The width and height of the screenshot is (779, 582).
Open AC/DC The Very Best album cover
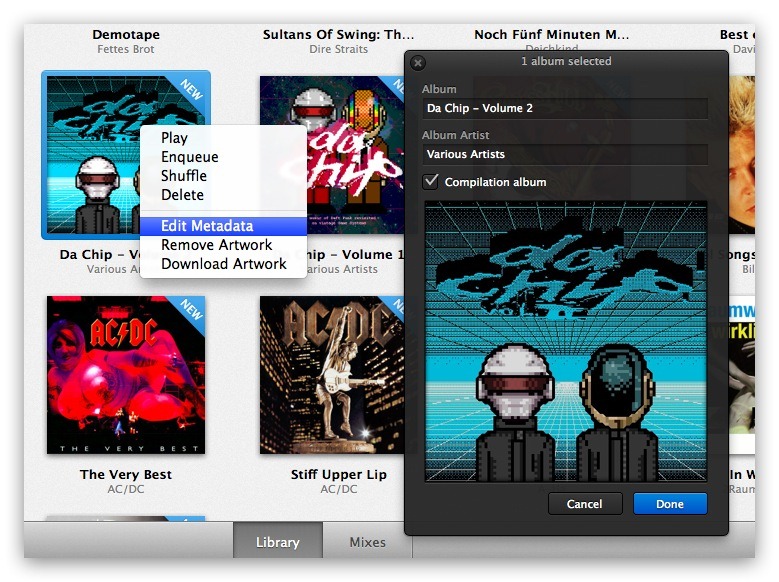coord(126,375)
